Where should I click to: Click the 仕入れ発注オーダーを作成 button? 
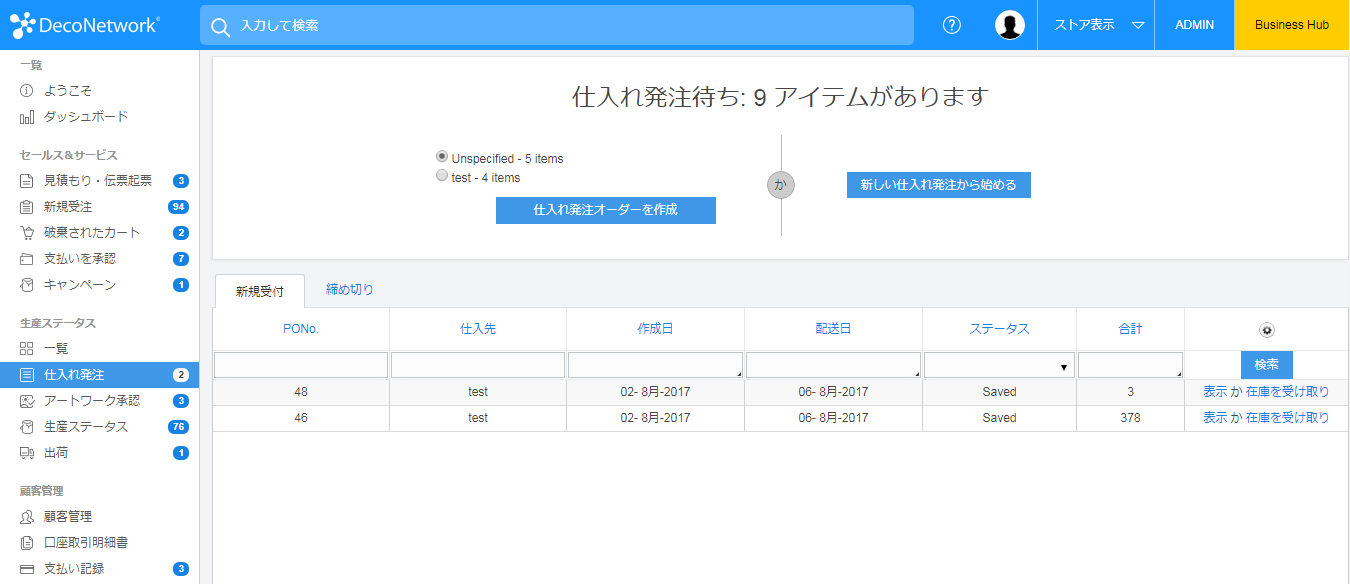605,210
